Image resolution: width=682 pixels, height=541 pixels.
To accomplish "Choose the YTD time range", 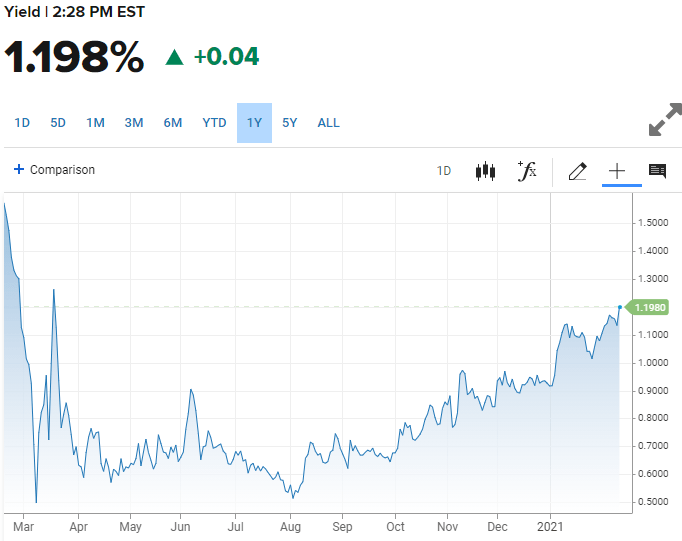I will tap(214, 123).
